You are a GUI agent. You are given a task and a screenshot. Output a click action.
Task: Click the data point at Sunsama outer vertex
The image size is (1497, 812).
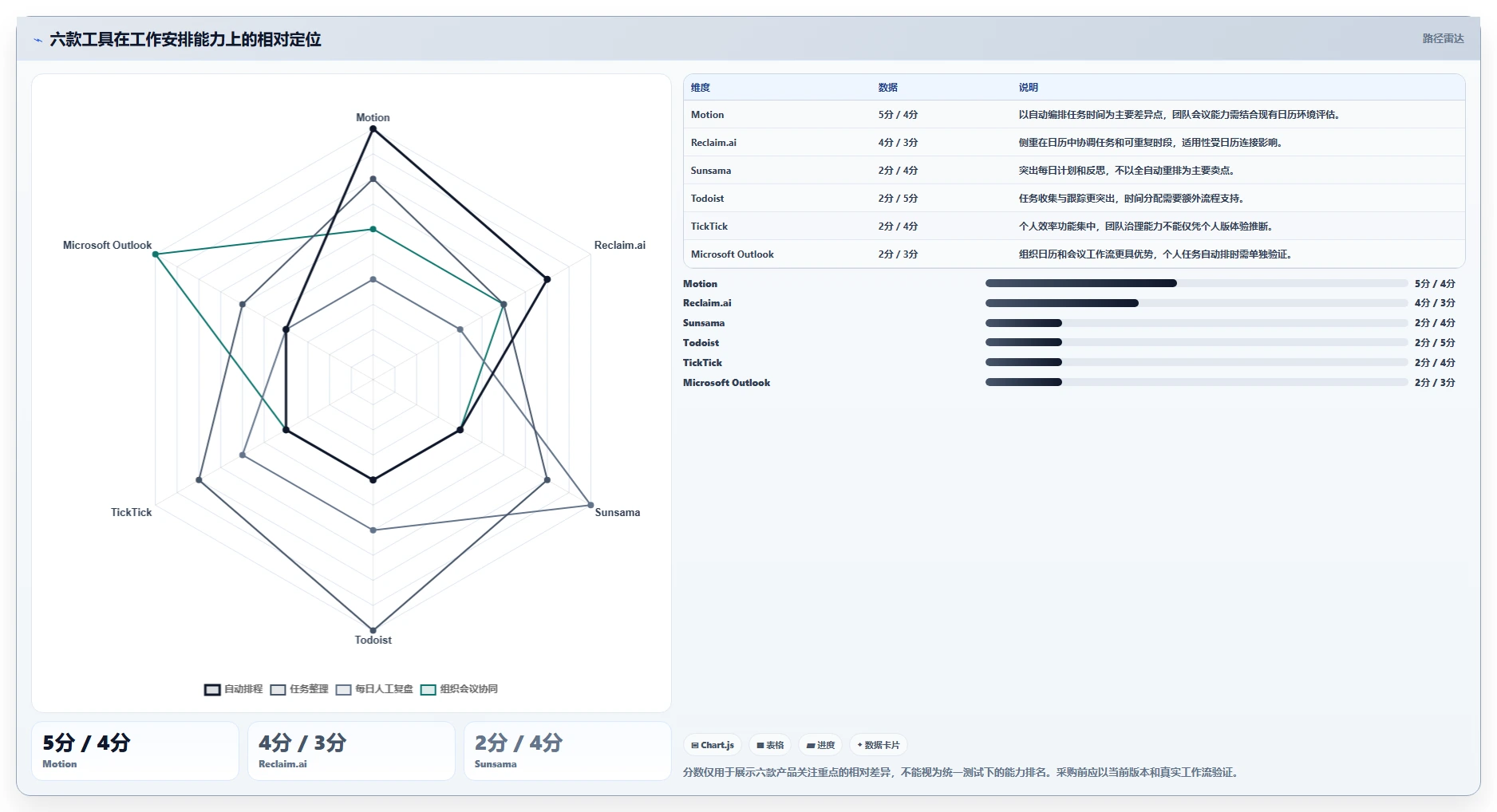coord(591,505)
